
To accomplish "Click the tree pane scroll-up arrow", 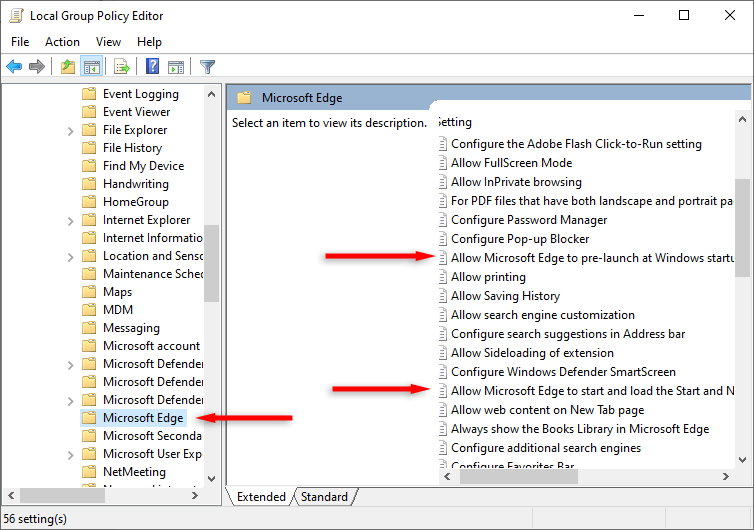I will coord(211,94).
